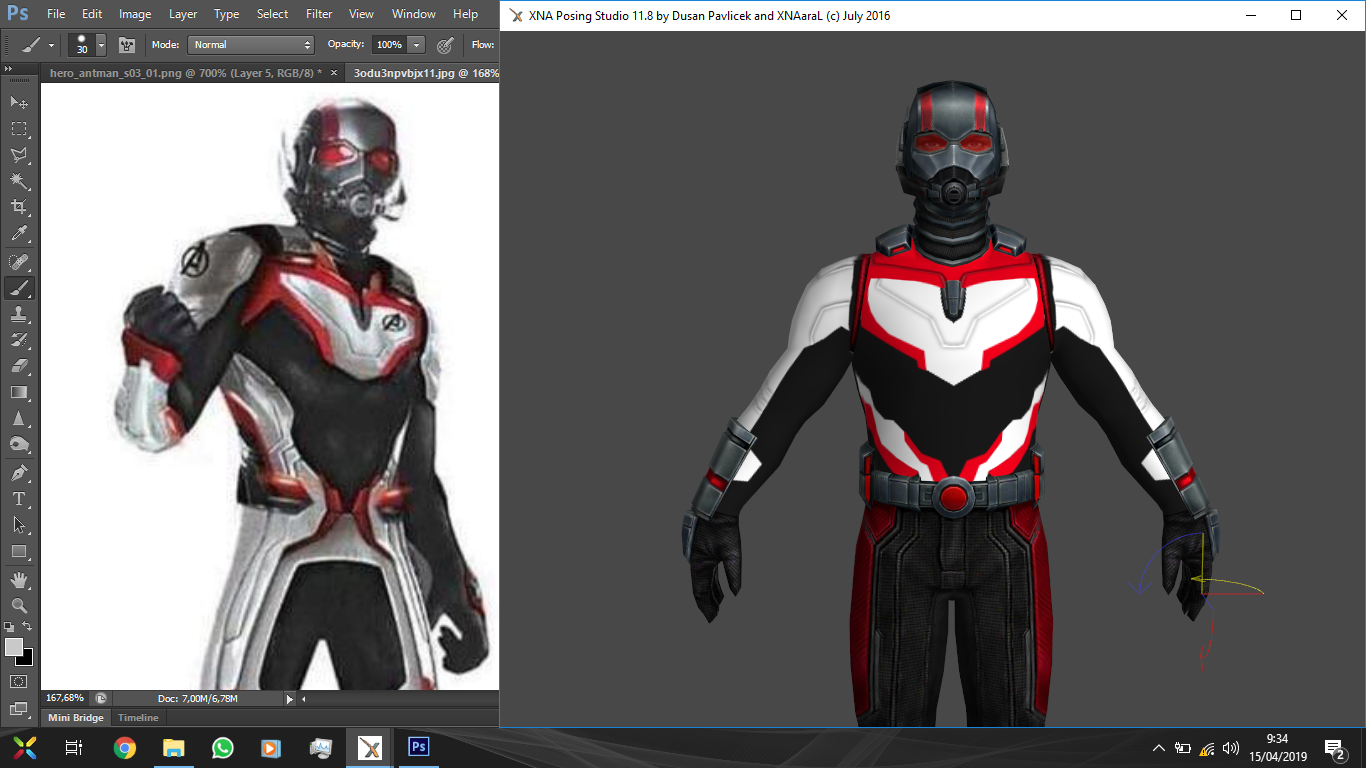Select the History Brush tool
The image size is (1366, 768).
coord(19,340)
